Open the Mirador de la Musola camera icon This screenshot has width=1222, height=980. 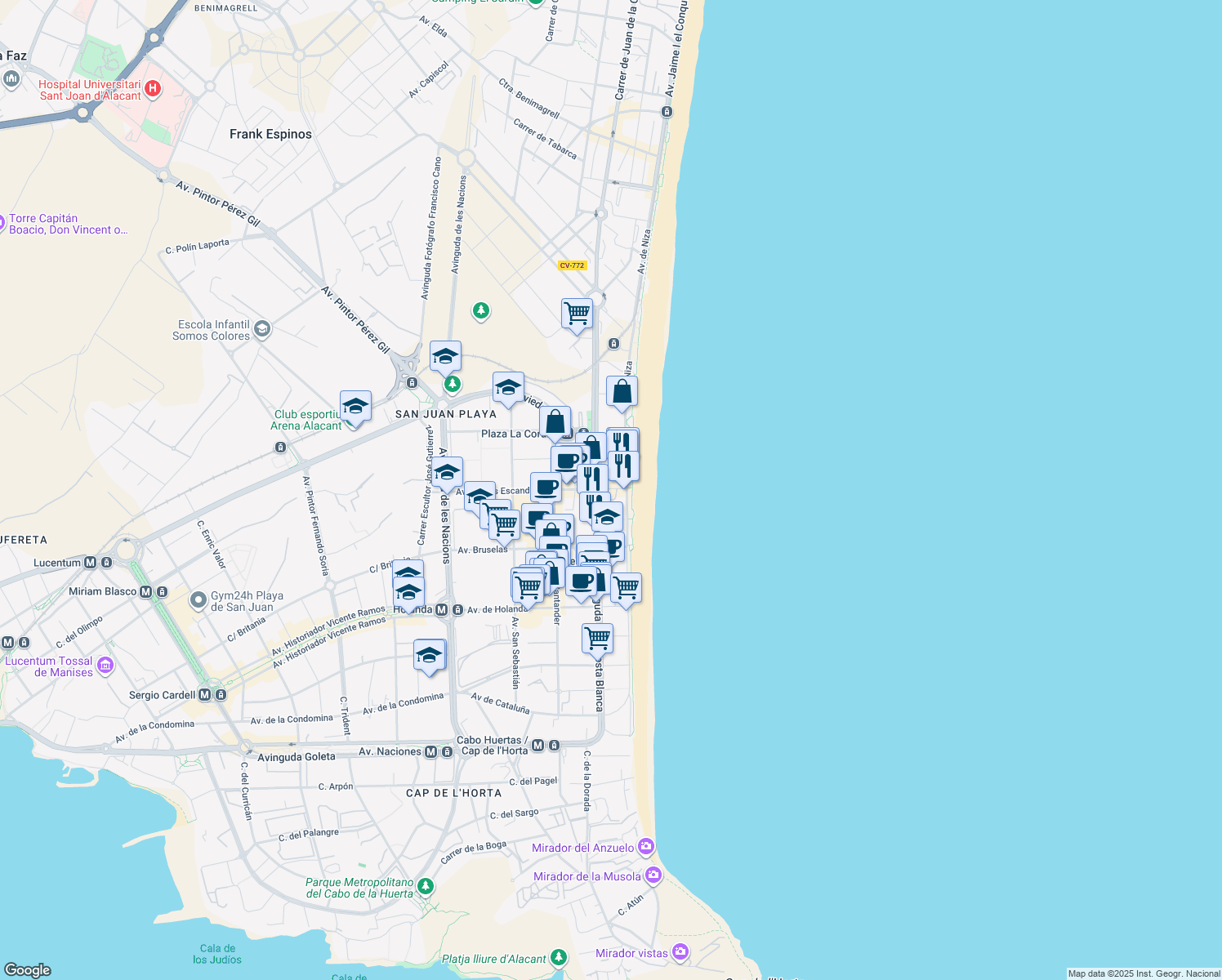pos(653,876)
